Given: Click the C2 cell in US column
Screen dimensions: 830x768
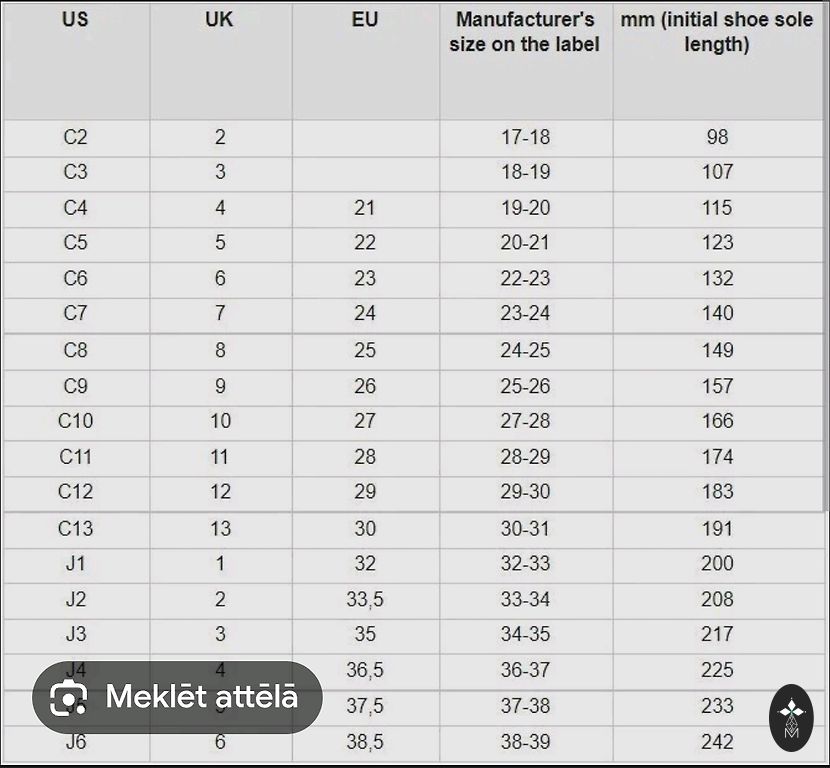Looking at the screenshot, I should click(75, 137).
